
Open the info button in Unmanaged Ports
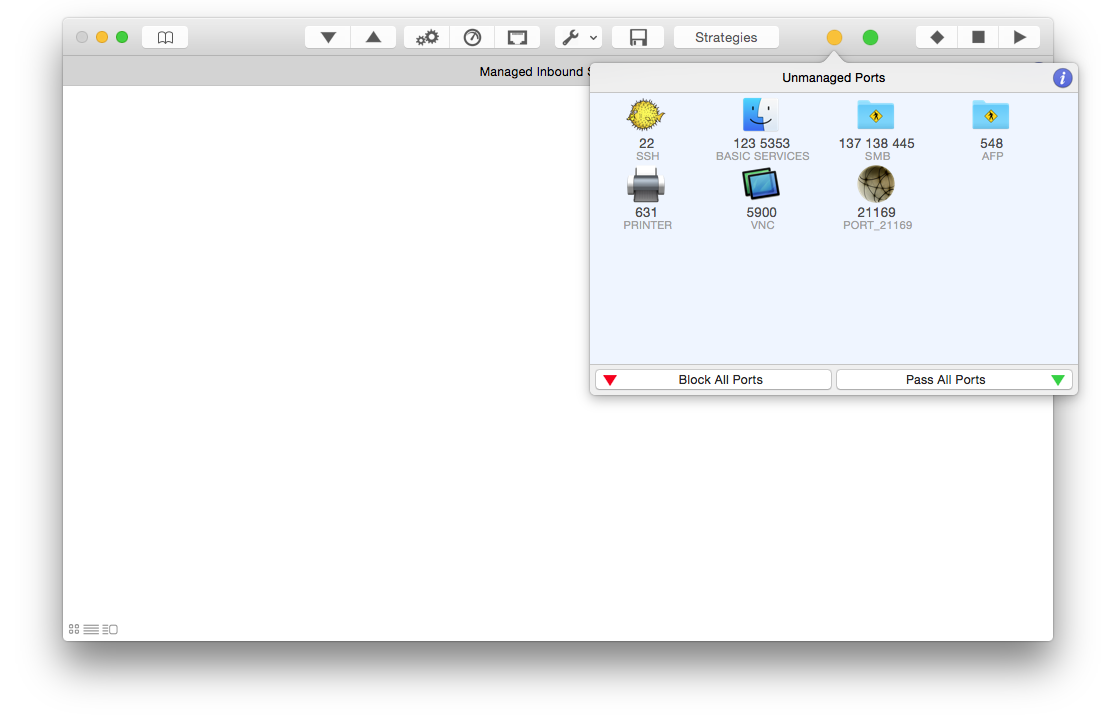(x=1062, y=78)
